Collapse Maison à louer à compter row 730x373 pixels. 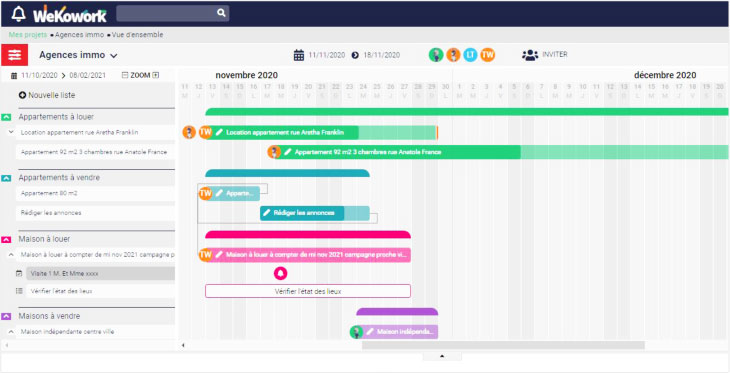(x=11, y=255)
